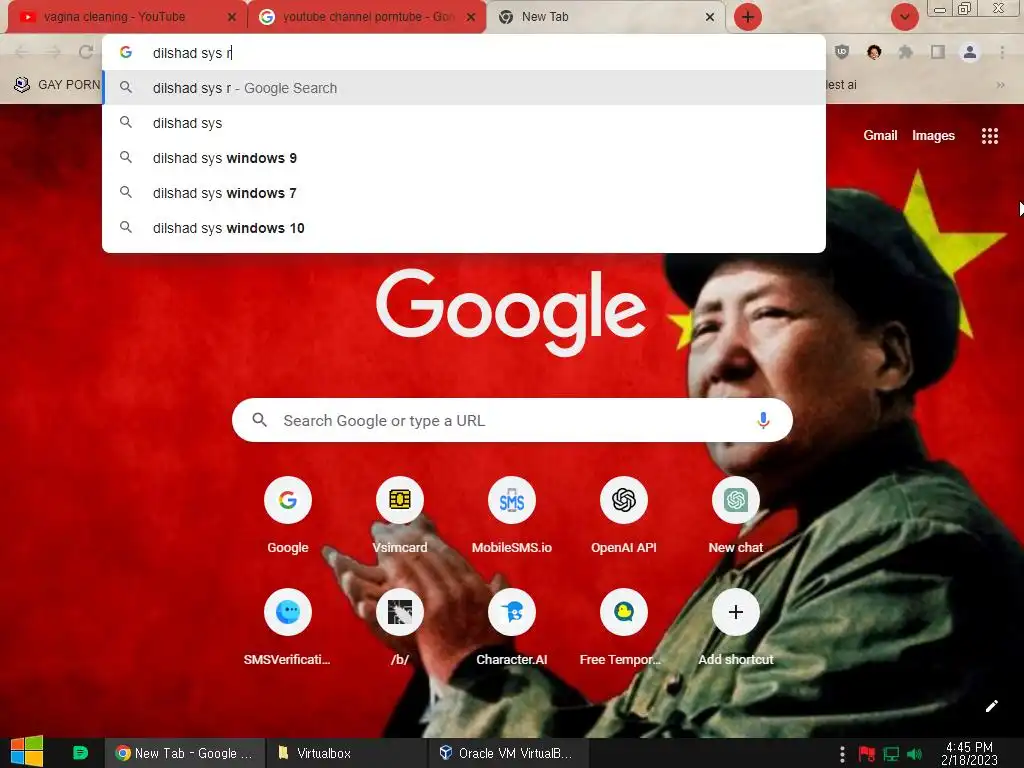Screen dimensions: 1024x768
Task: Open the network monitor tray icon
Action: [x=891, y=754]
